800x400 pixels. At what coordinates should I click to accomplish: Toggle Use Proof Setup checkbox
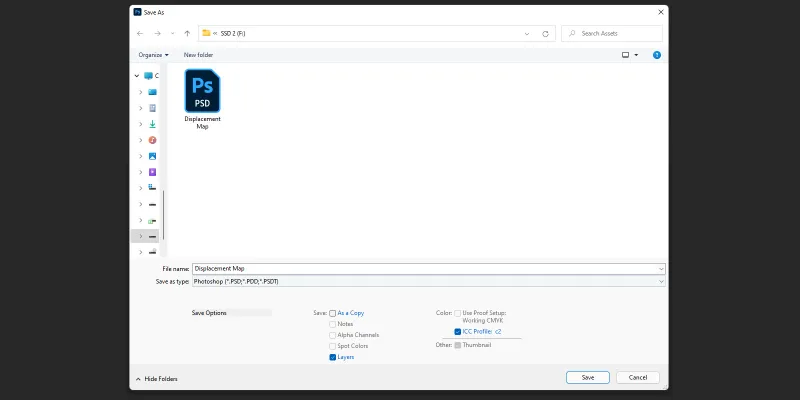(458, 313)
